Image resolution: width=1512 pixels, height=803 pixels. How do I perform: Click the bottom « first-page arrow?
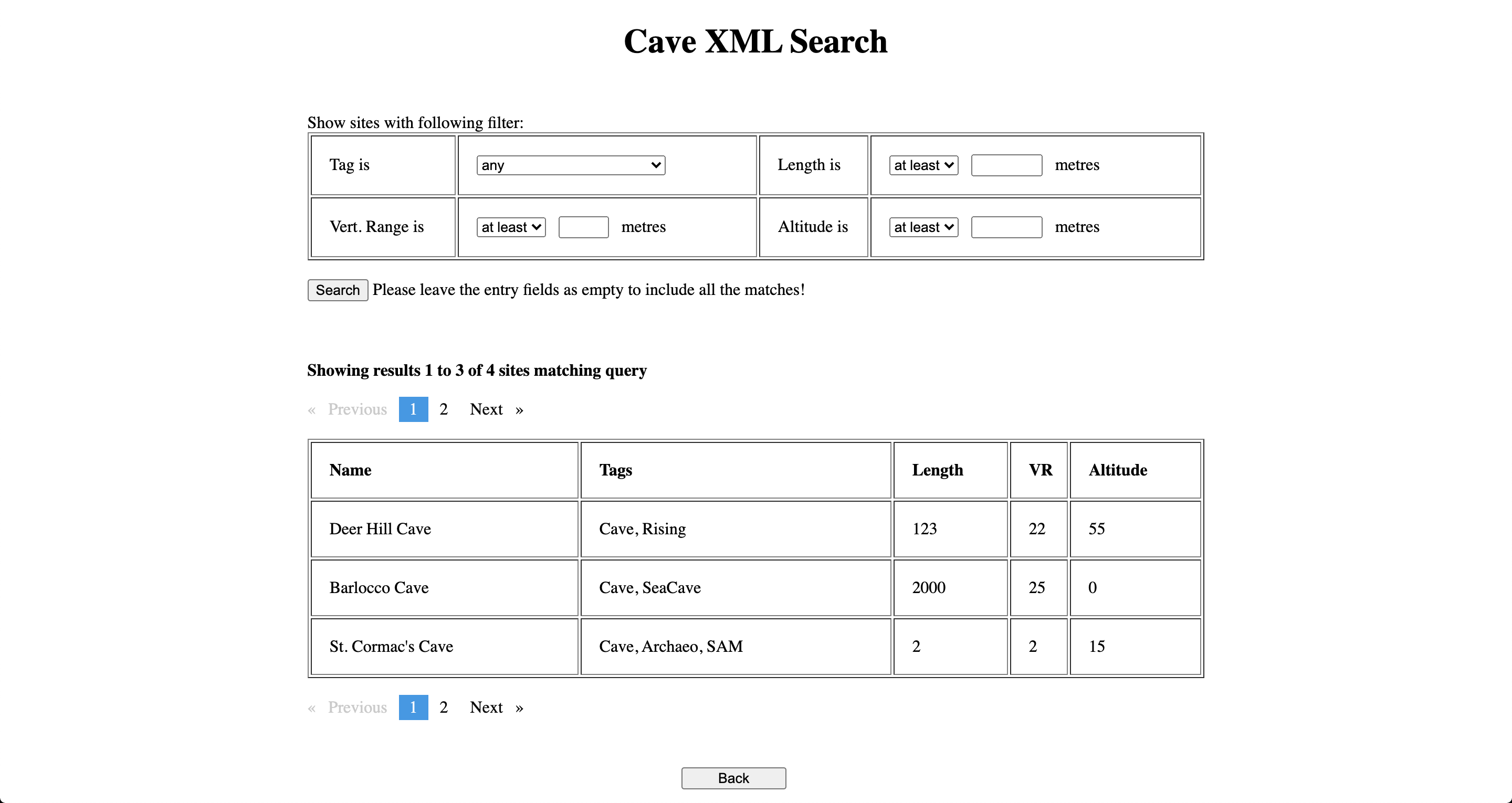point(312,708)
